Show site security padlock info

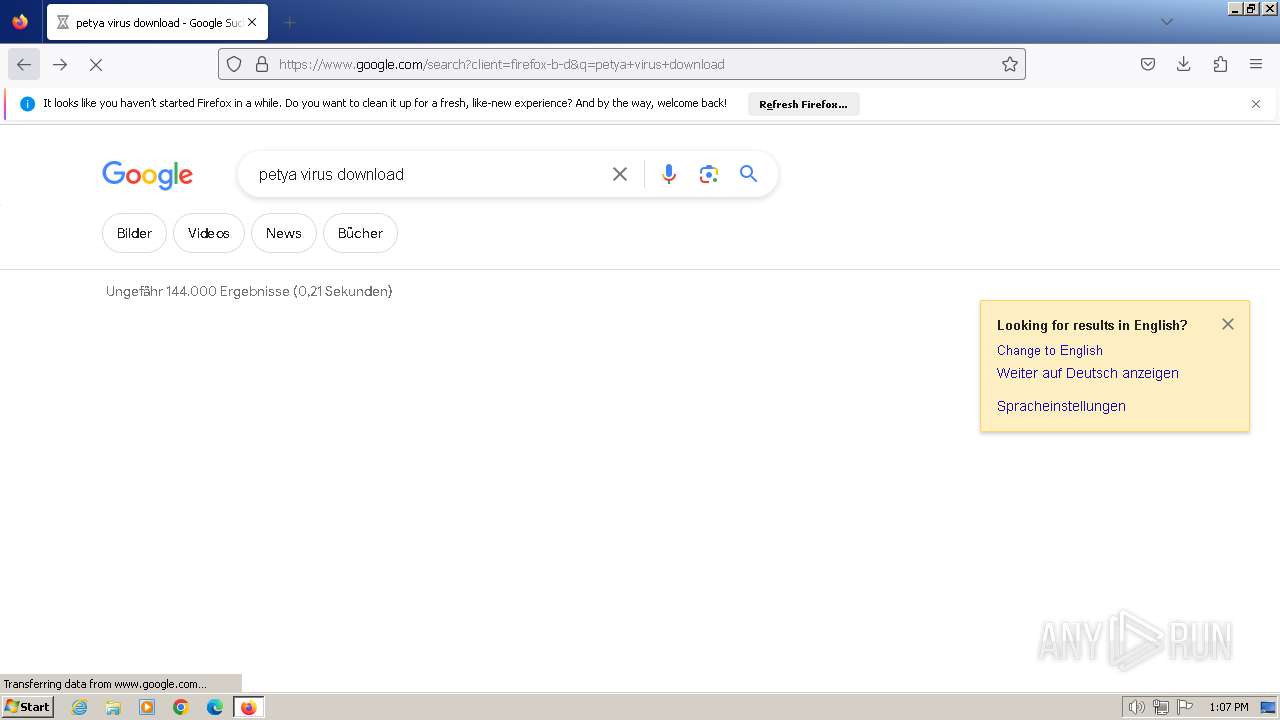tap(262, 64)
